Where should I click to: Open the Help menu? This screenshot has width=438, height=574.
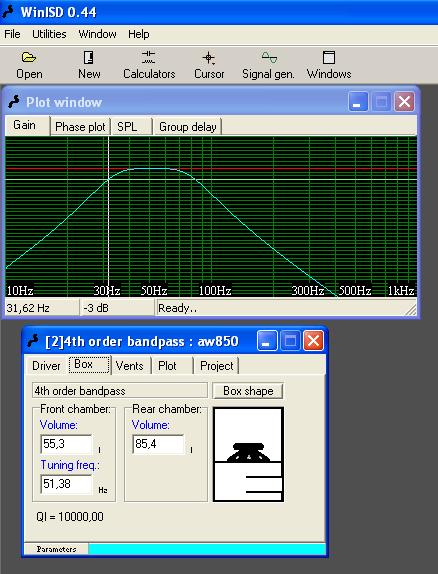pyautogui.click(x=138, y=34)
